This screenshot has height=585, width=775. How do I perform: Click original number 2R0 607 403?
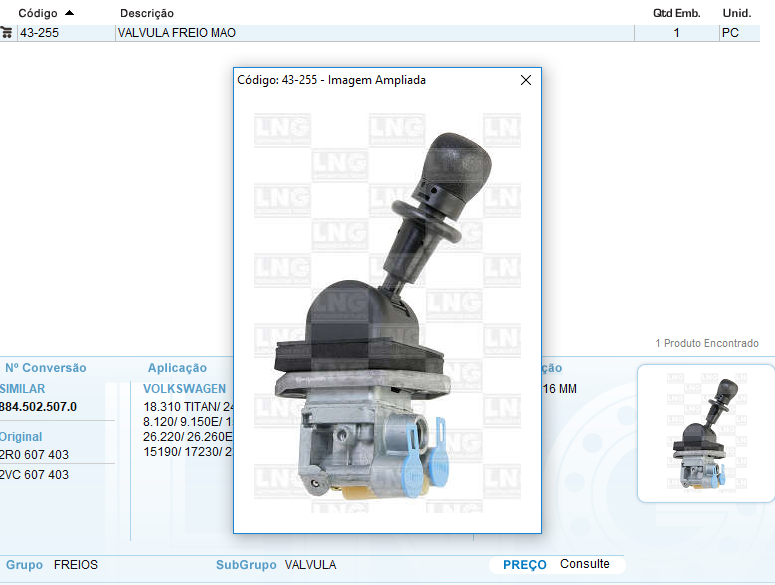click(x=35, y=455)
